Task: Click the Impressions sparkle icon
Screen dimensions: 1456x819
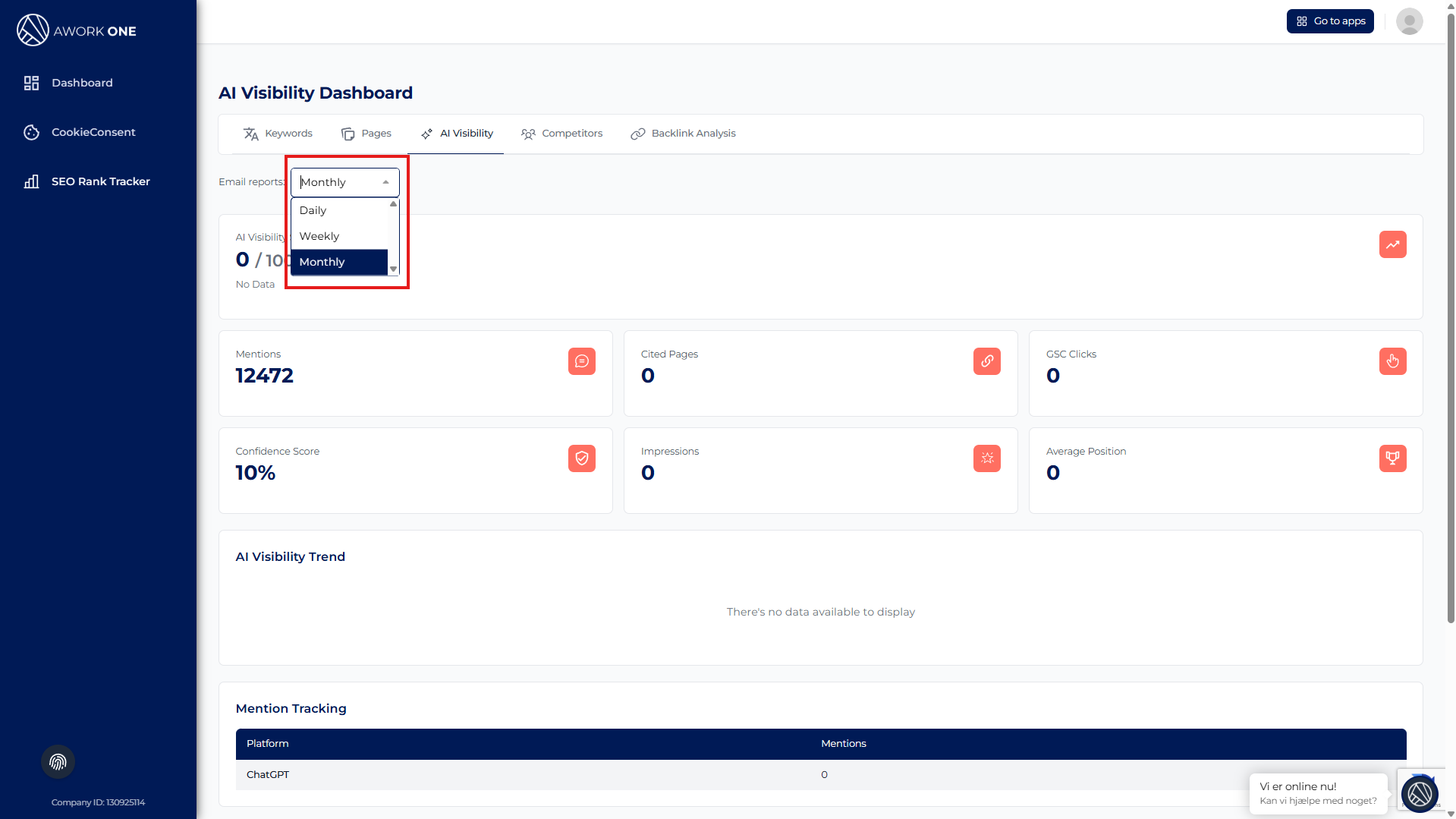Action: point(986,458)
